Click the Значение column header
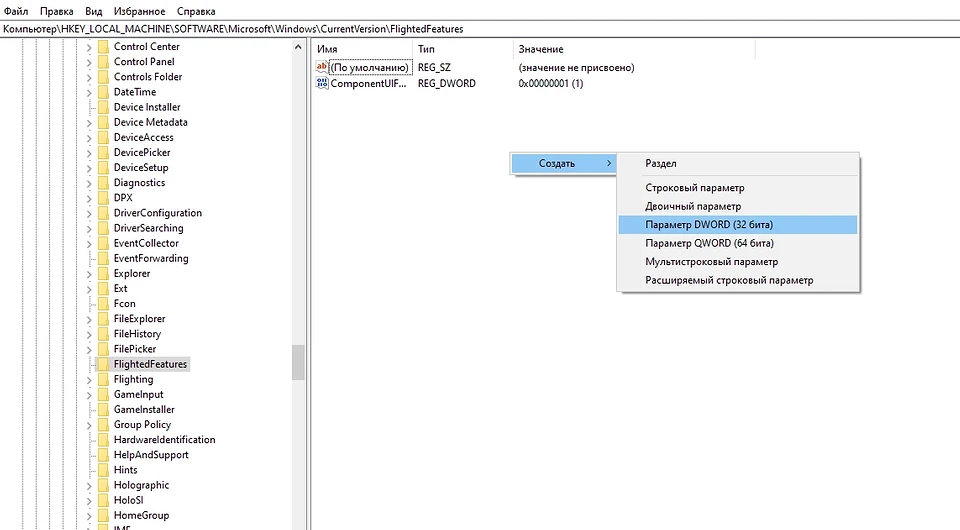Viewport: 960px width, 530px height. [540, 49]
